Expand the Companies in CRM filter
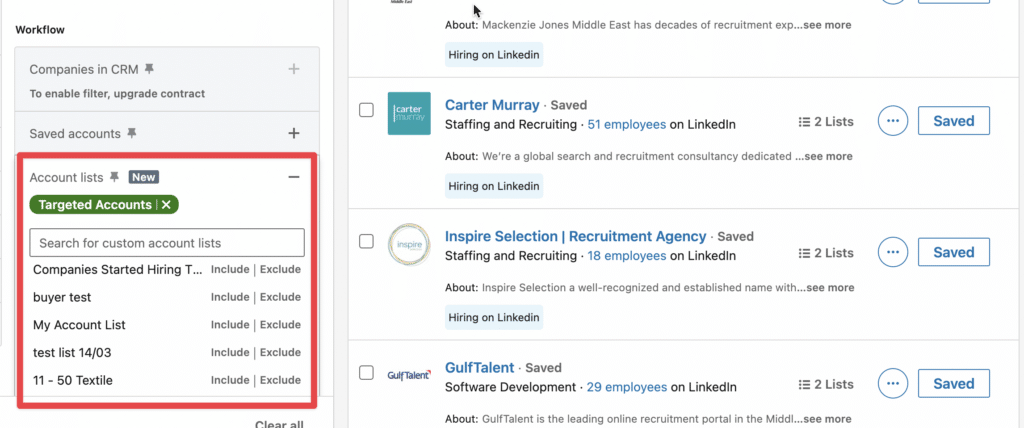 coord(294,69)
